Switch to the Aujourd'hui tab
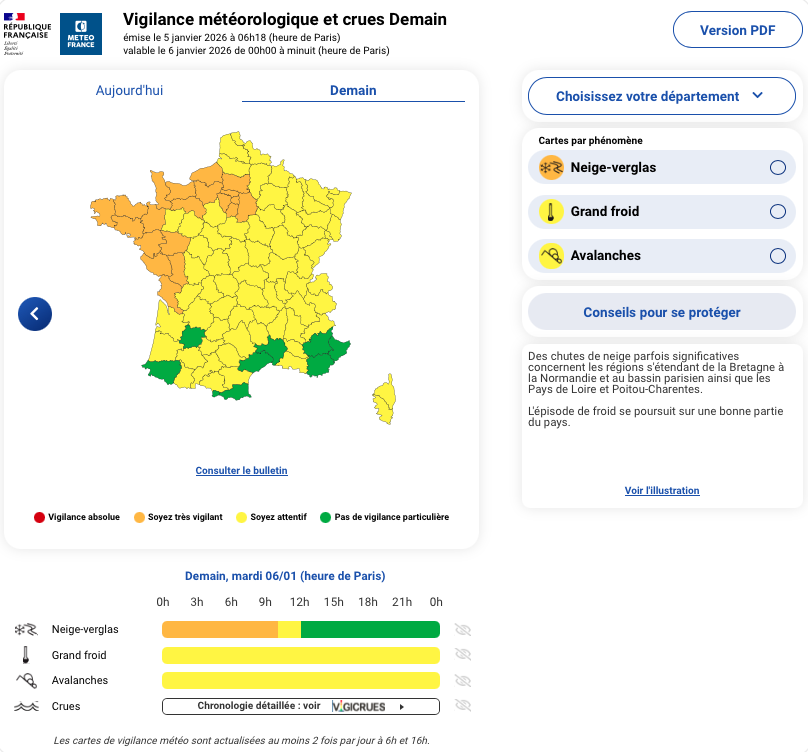The height and width of the screenshot is (752, 808). coord(129,90)
